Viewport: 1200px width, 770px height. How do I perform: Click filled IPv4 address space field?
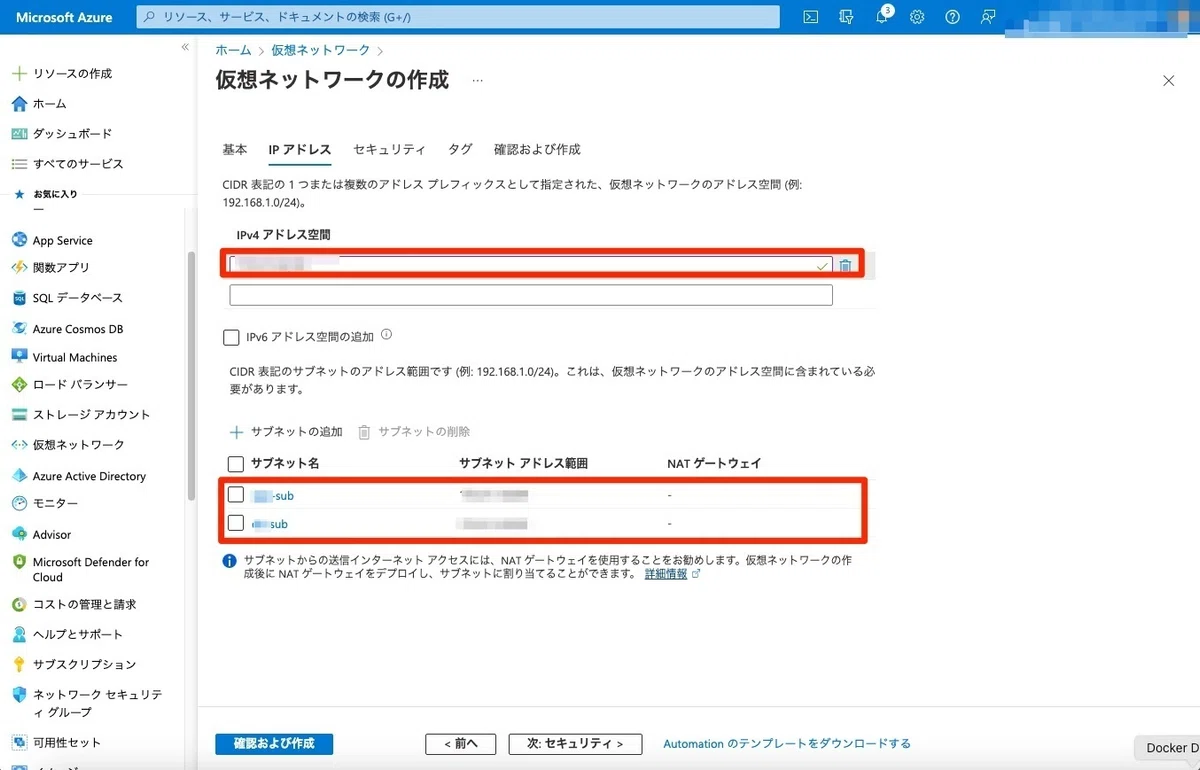(x=530, y=265)
